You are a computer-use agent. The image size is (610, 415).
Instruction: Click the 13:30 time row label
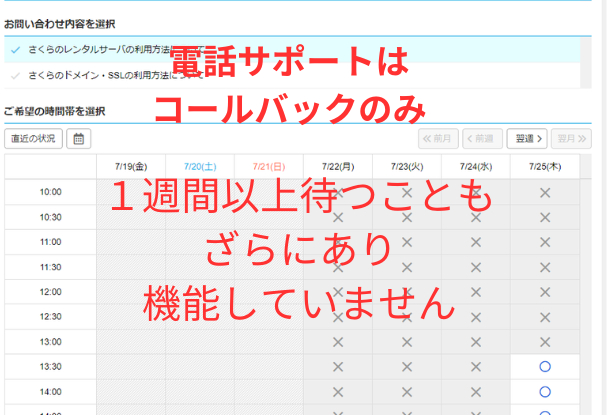[x=51, y=366]
